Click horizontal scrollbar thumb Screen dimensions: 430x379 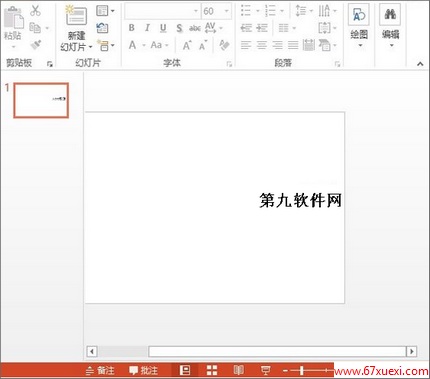[277, 351]
